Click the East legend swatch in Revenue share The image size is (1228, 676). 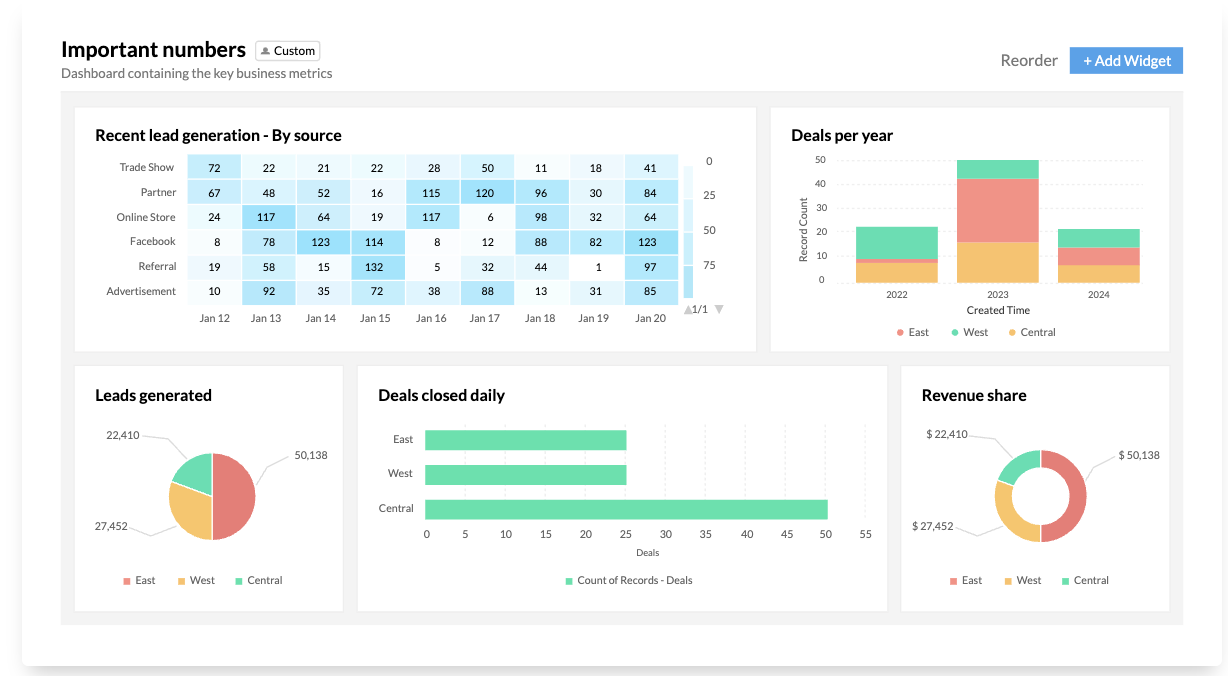[x=951, y=580]
